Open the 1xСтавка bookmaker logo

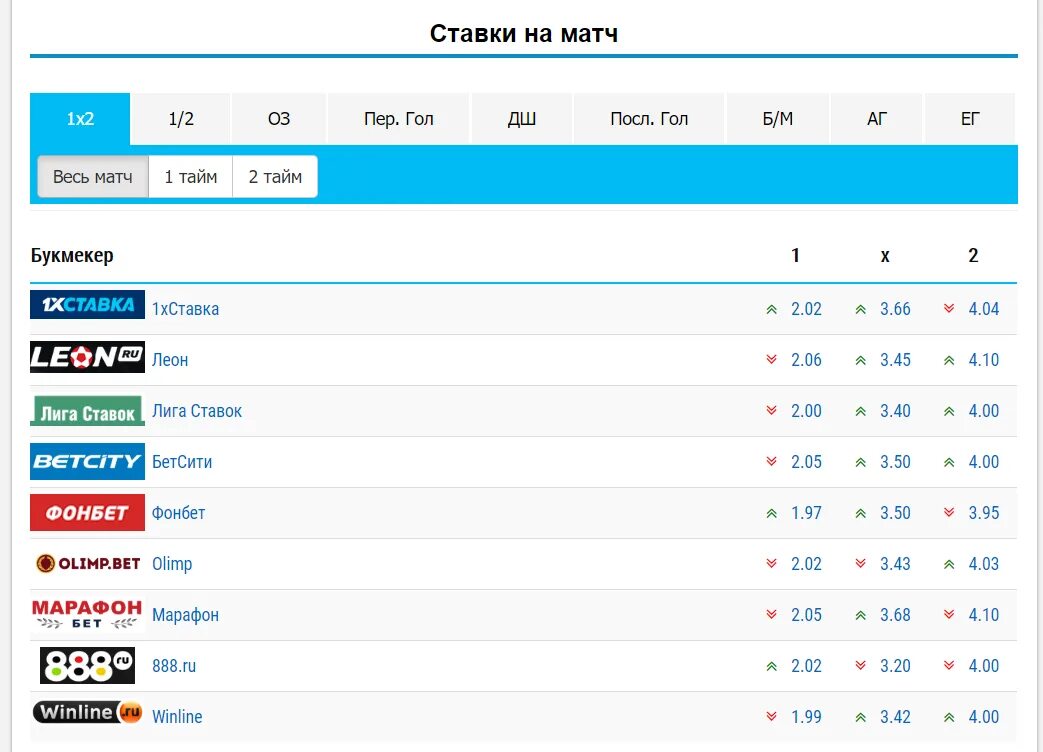pyautogui.click(x=87, y=305)
